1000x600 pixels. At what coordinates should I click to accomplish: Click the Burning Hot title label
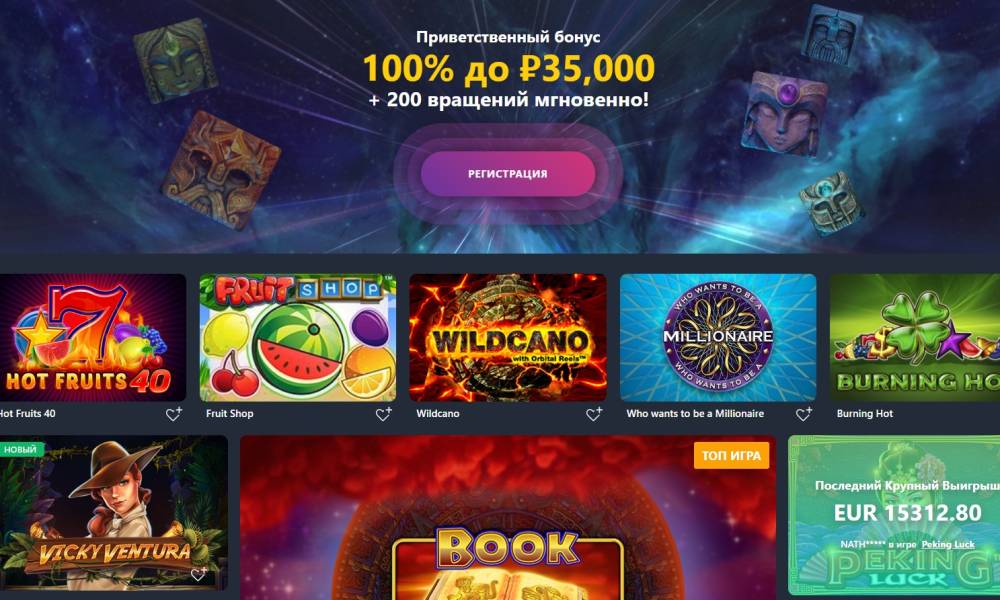coord(865,413)
